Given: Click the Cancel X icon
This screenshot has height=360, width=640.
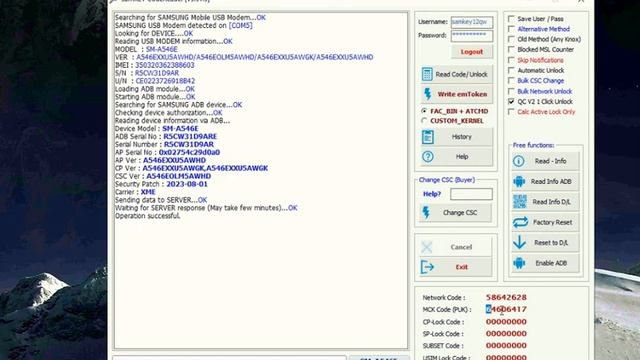Looking at the screenshot, I should coord(427,247).
